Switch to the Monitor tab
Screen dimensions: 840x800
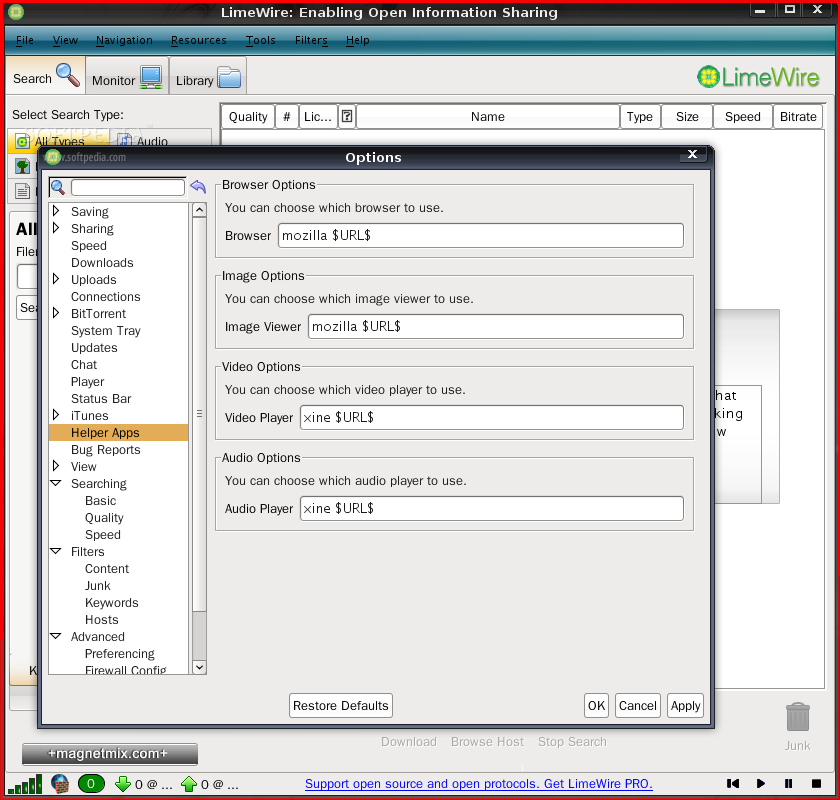(x=127, y=77)
